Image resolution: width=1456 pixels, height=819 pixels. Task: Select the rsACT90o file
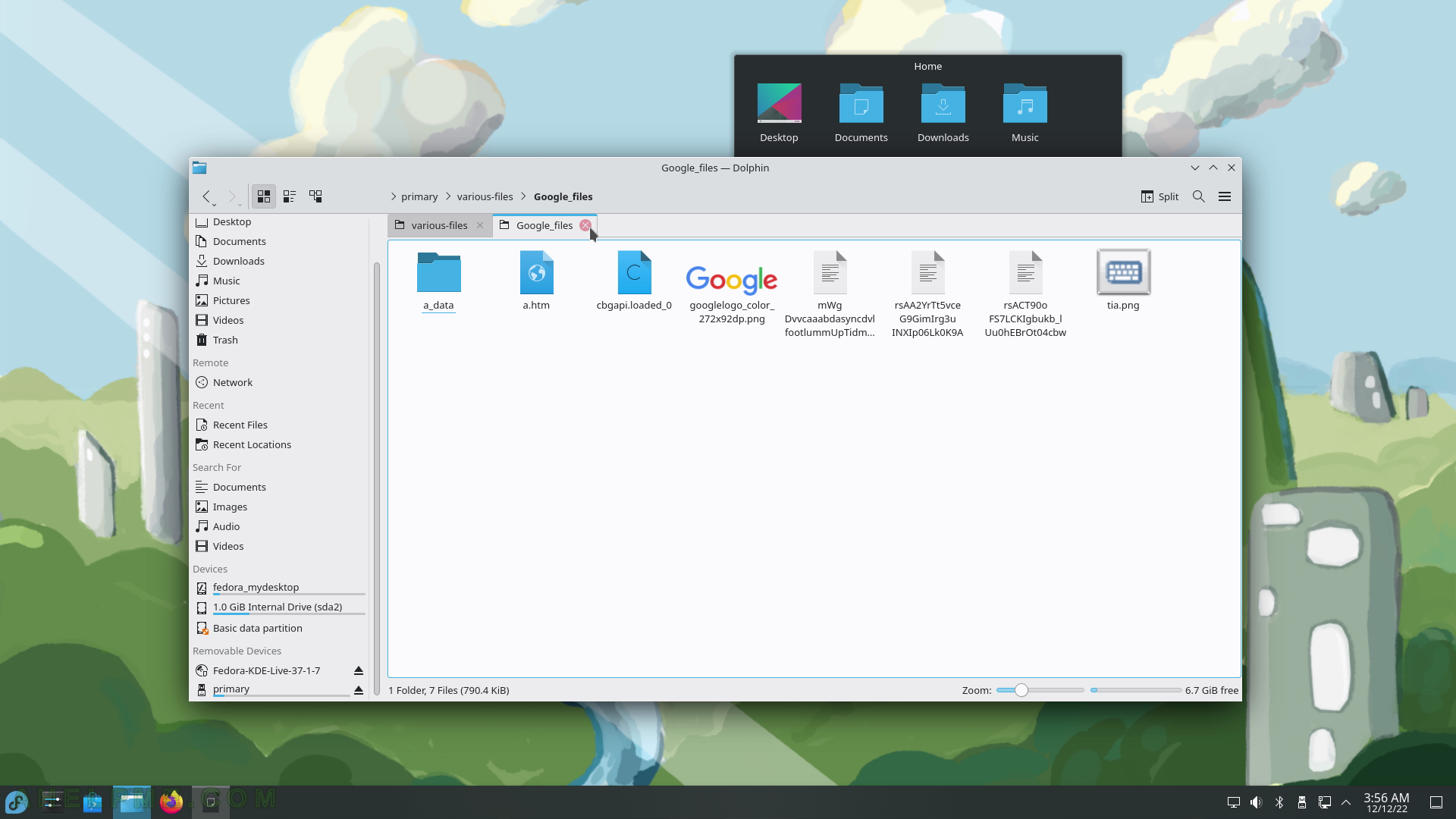click(x=1025, y=294)
